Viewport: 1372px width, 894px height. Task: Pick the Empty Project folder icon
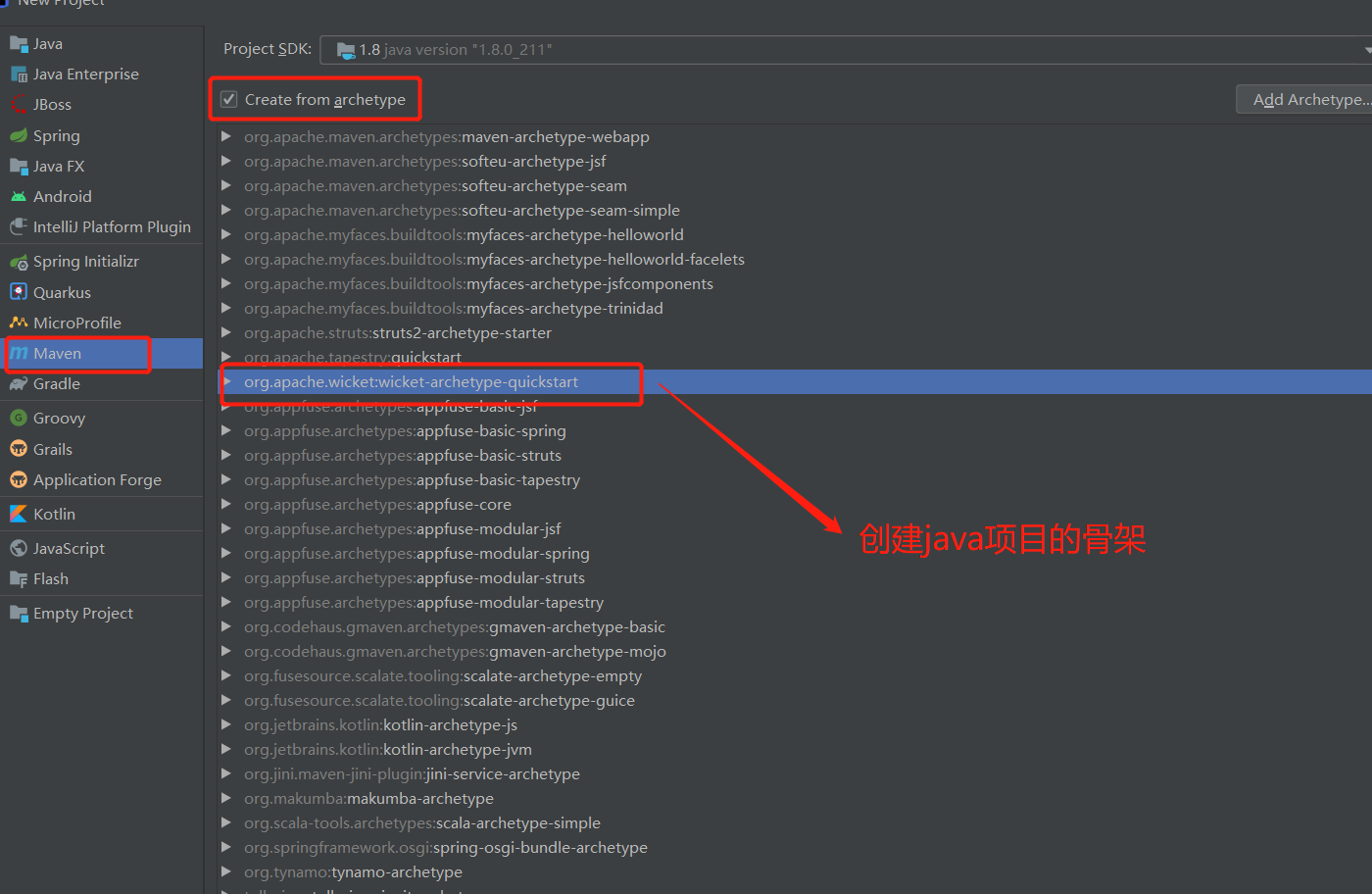point(19,614)
